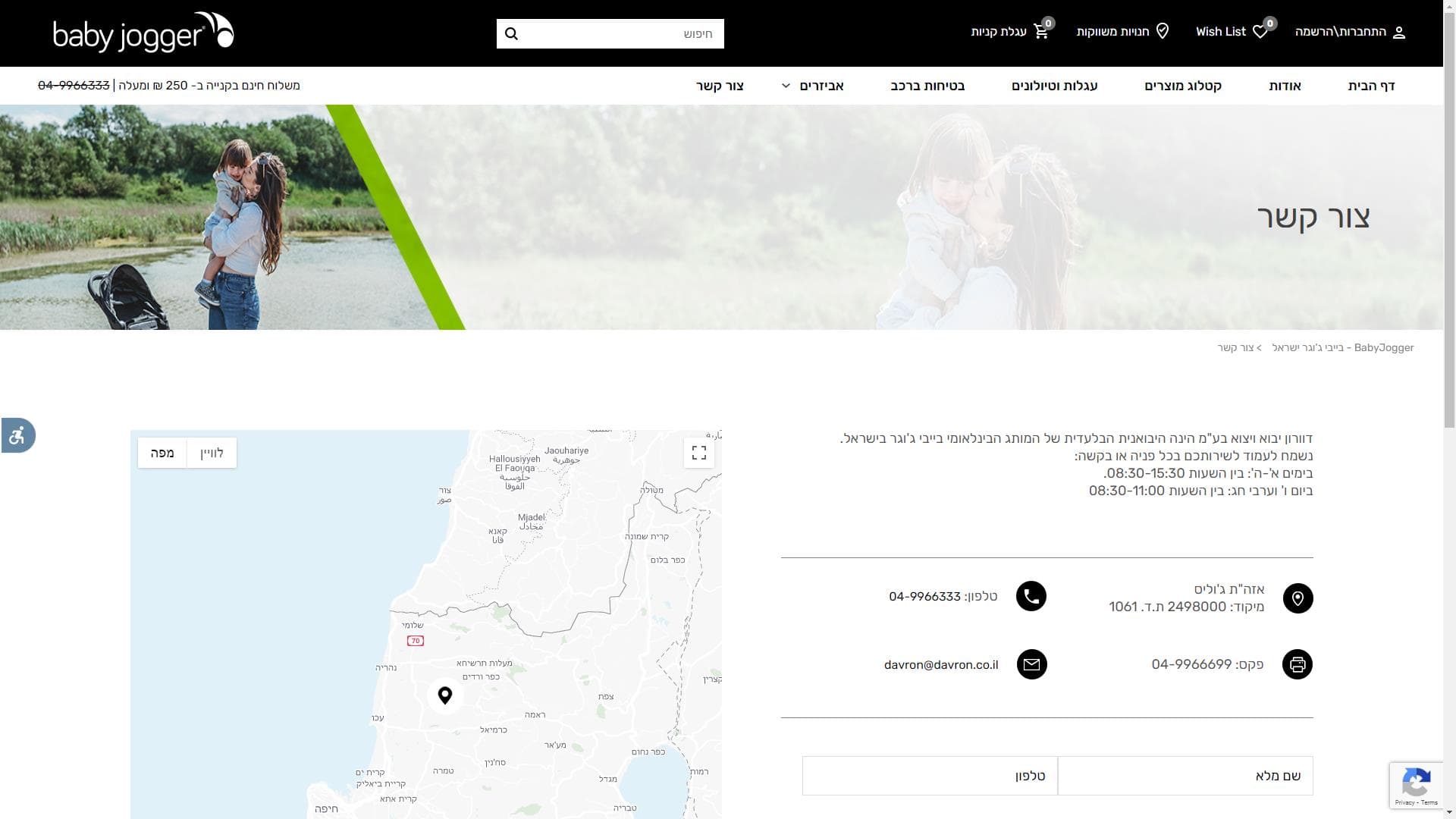Open the קטלוג מוצרים menu item
The width and height of the screenshot is (1456, 819).
click(1182, 86)
